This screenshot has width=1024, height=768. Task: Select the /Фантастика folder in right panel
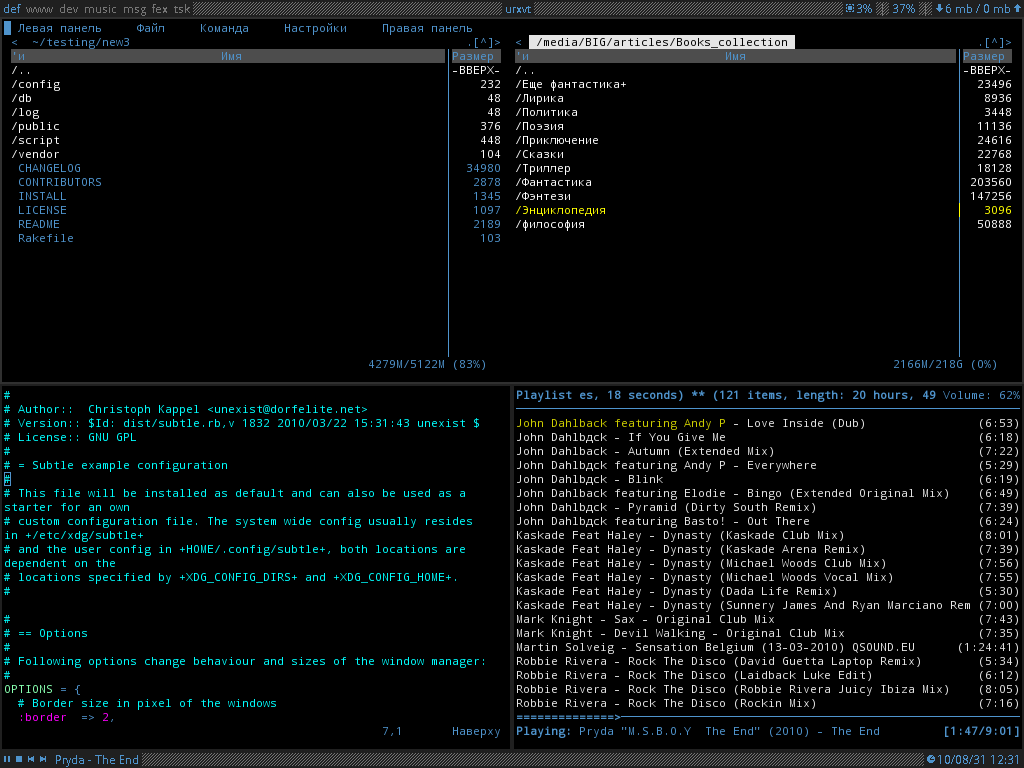pyautogui.click(x=554, y=182)
